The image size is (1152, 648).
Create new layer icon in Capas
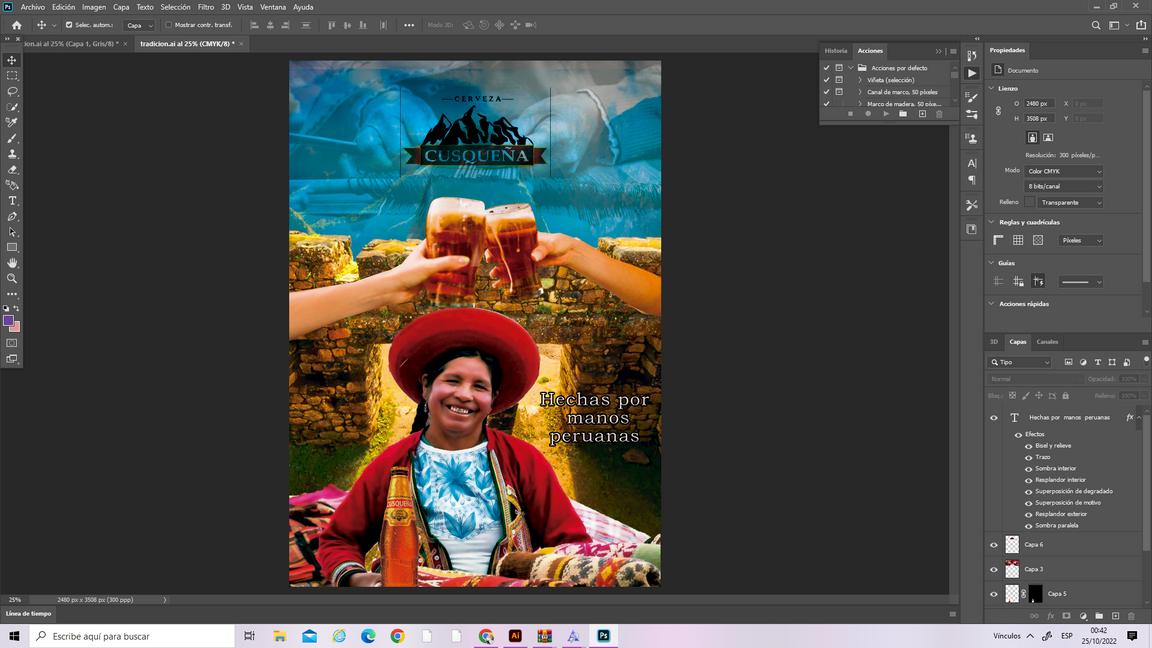[1115, 616]
